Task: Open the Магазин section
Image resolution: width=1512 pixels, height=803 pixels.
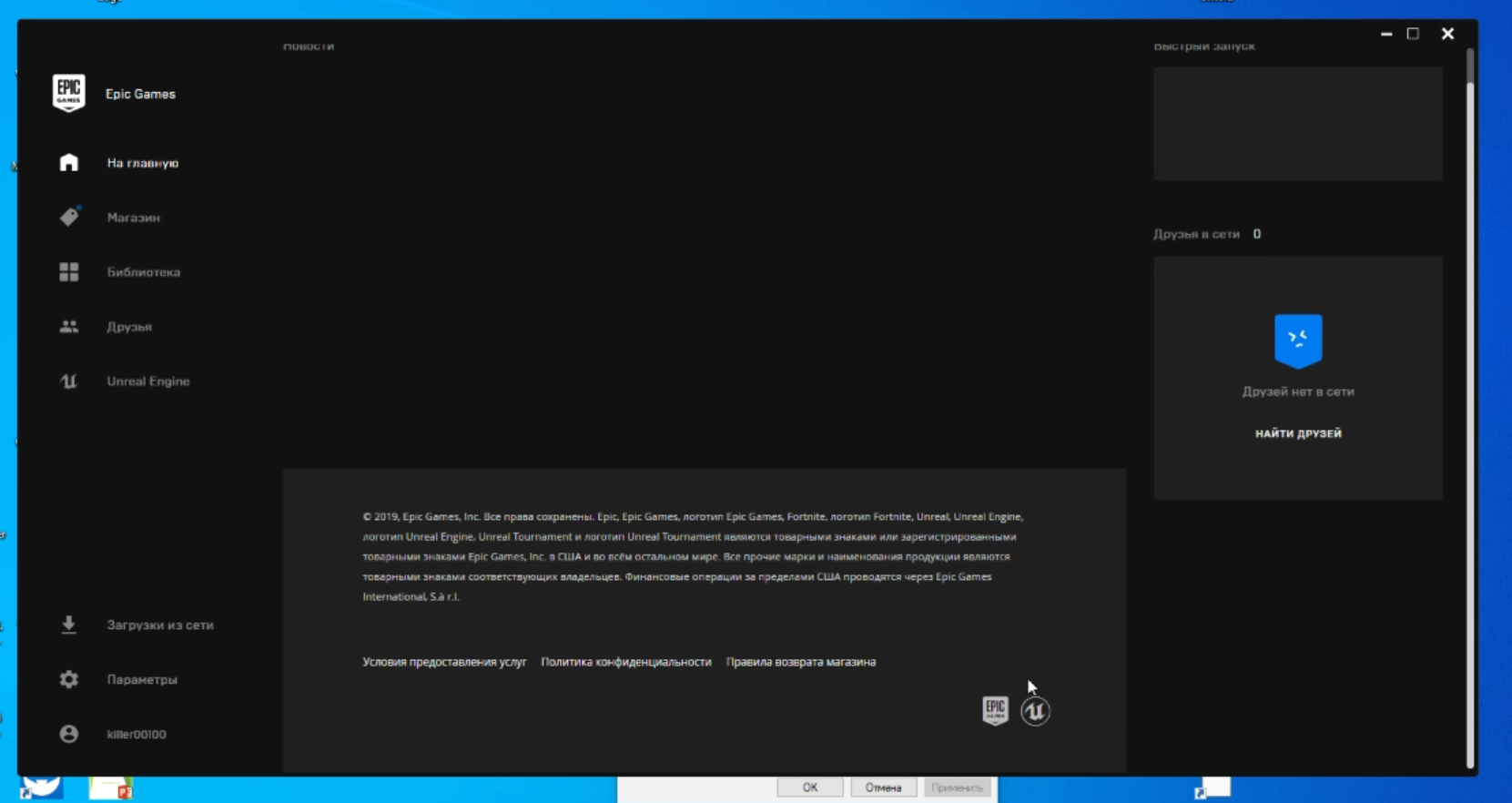Action: point(134,218)
